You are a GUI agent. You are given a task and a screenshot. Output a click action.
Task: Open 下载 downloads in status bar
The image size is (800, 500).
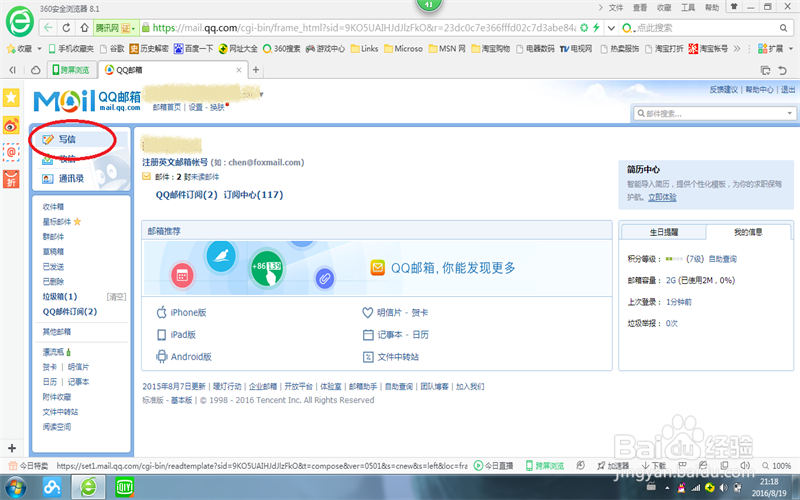click(654, 465)
